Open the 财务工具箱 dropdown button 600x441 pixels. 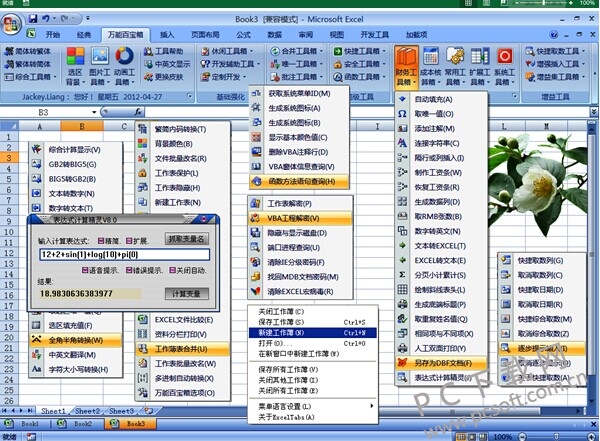coord(406,67)
